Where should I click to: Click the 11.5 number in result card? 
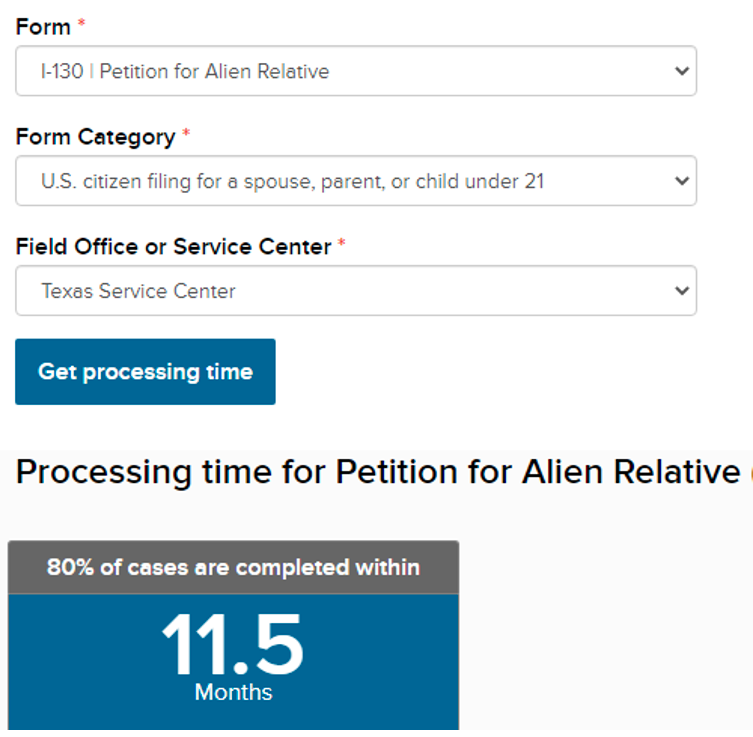[232, 644]
